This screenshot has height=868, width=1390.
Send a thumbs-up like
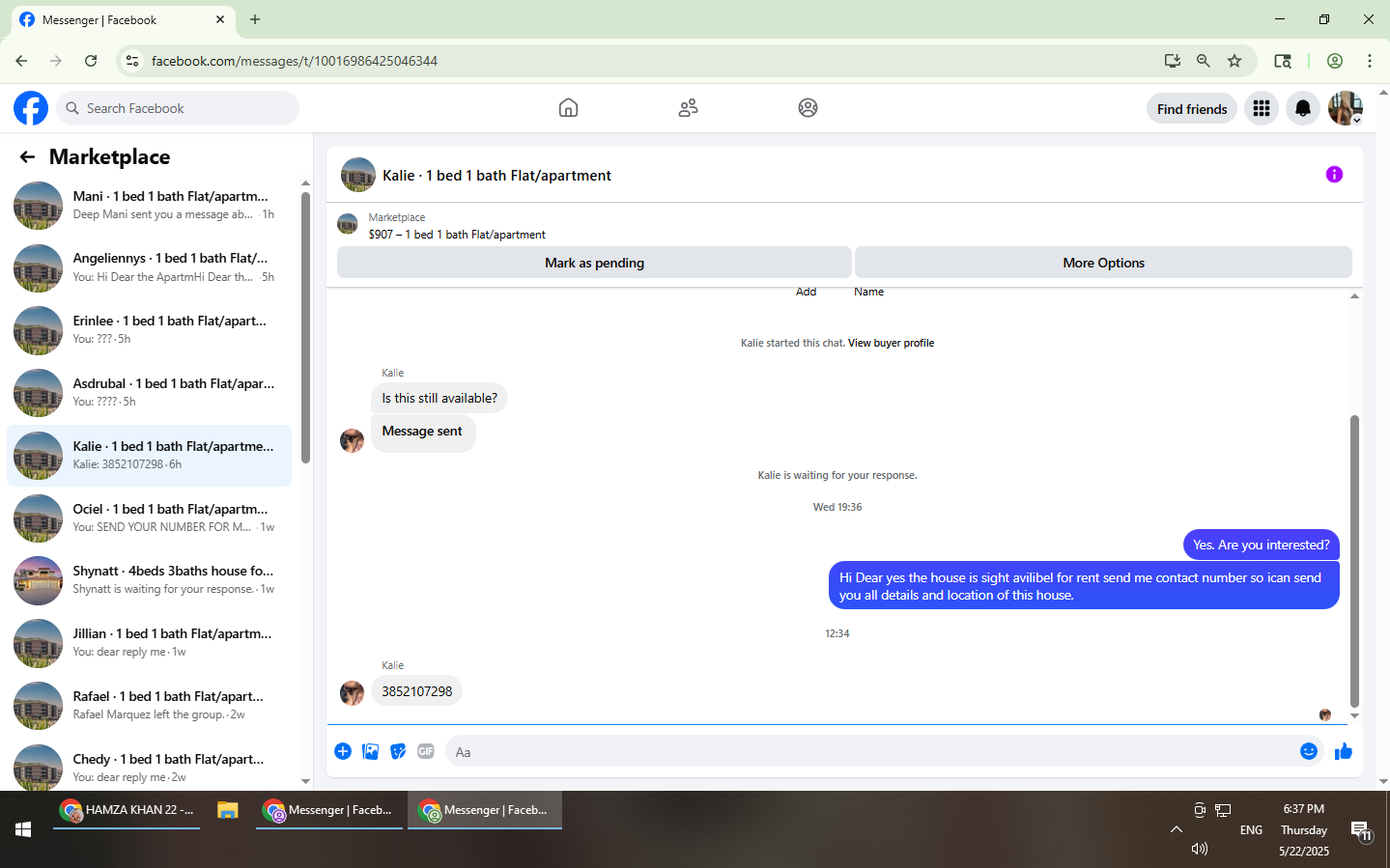1344,751
